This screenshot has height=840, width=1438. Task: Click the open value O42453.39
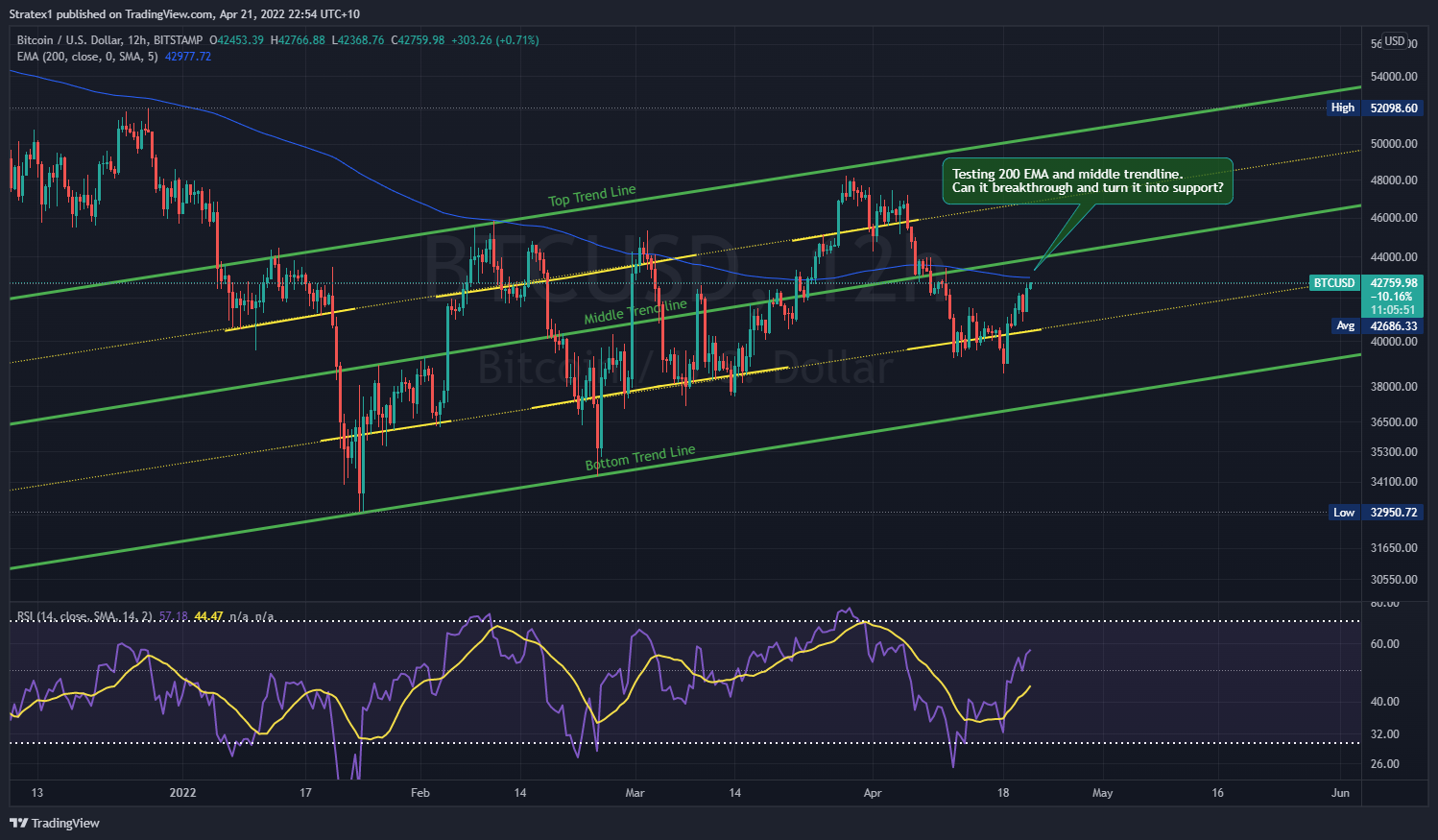(238, 40)
